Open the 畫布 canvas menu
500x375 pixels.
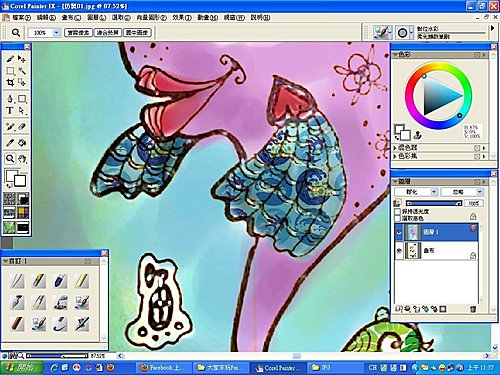tap(71, 17)
